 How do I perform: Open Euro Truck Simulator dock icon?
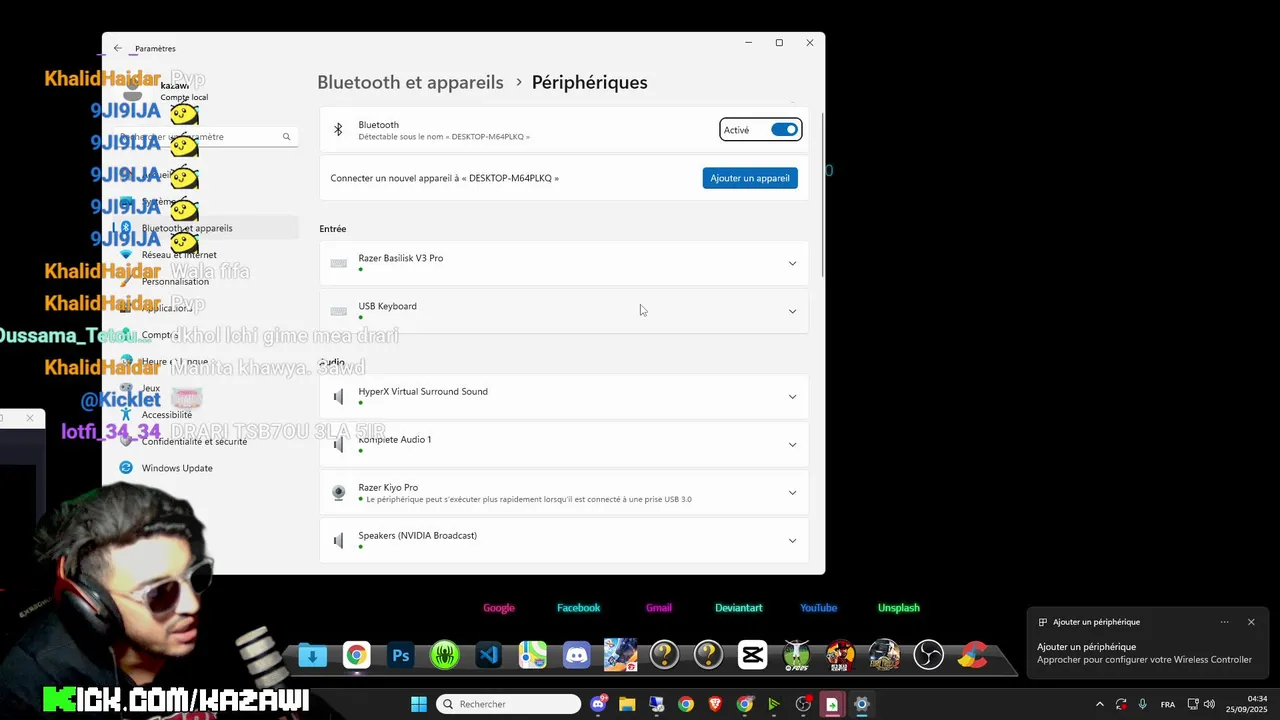coord(885,656)
